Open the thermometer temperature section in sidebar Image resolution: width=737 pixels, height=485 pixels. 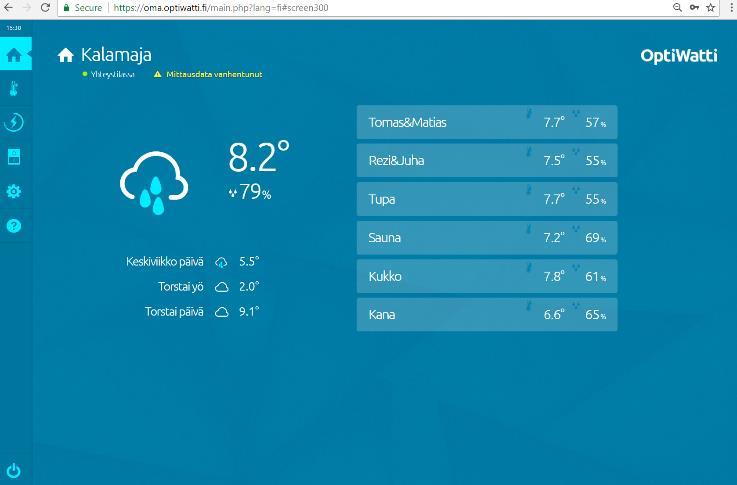coord(14,88)
